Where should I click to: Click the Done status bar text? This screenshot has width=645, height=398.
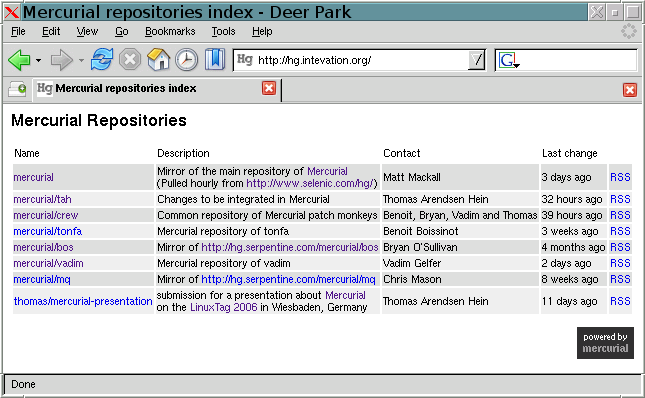23,384
